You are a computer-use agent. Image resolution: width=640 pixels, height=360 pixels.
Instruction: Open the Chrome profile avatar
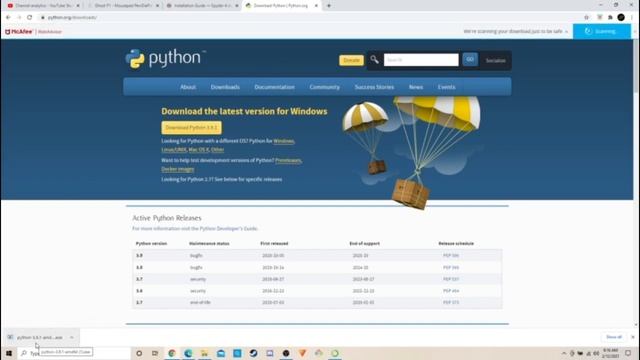(621, 18)
